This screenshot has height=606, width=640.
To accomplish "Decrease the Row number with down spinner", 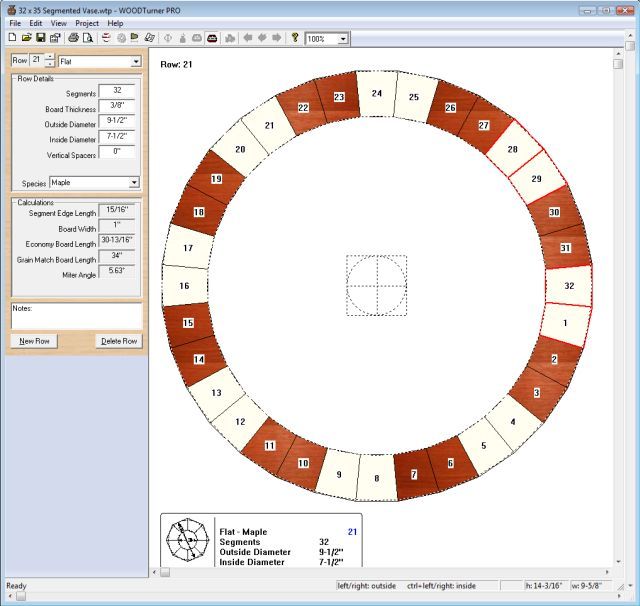I will pos(50,66).
